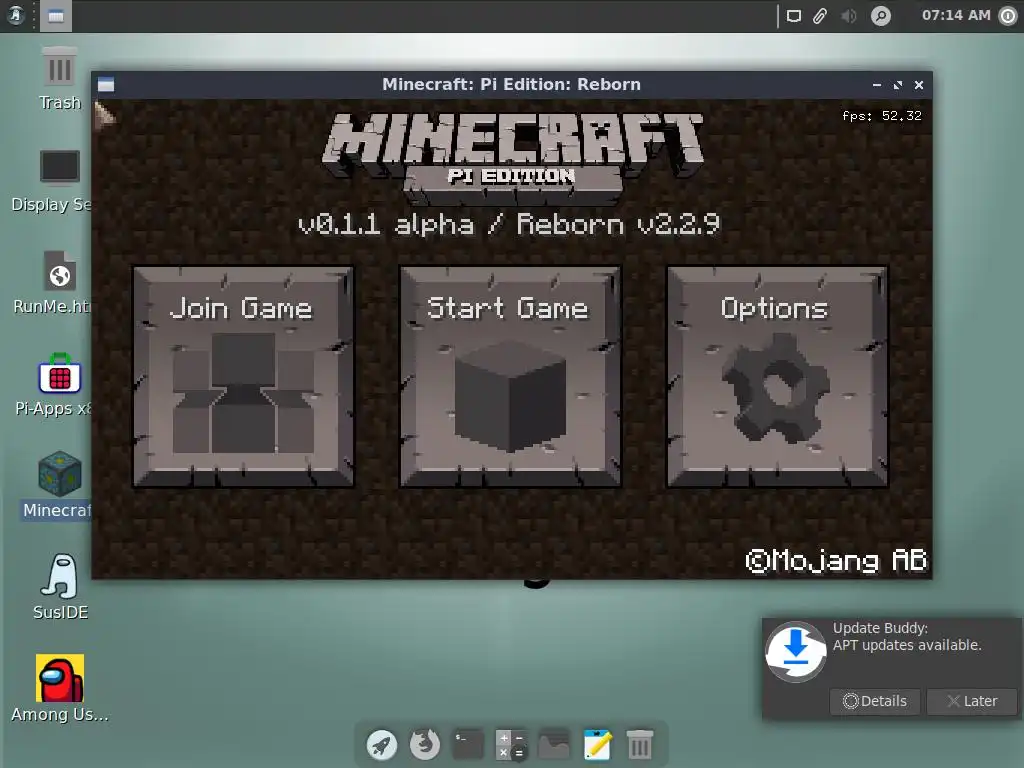The width and height of the screenshot is (1024, 768).
Task: Maximize the Minecraft Pi Edition window
Action: [898, 85]
